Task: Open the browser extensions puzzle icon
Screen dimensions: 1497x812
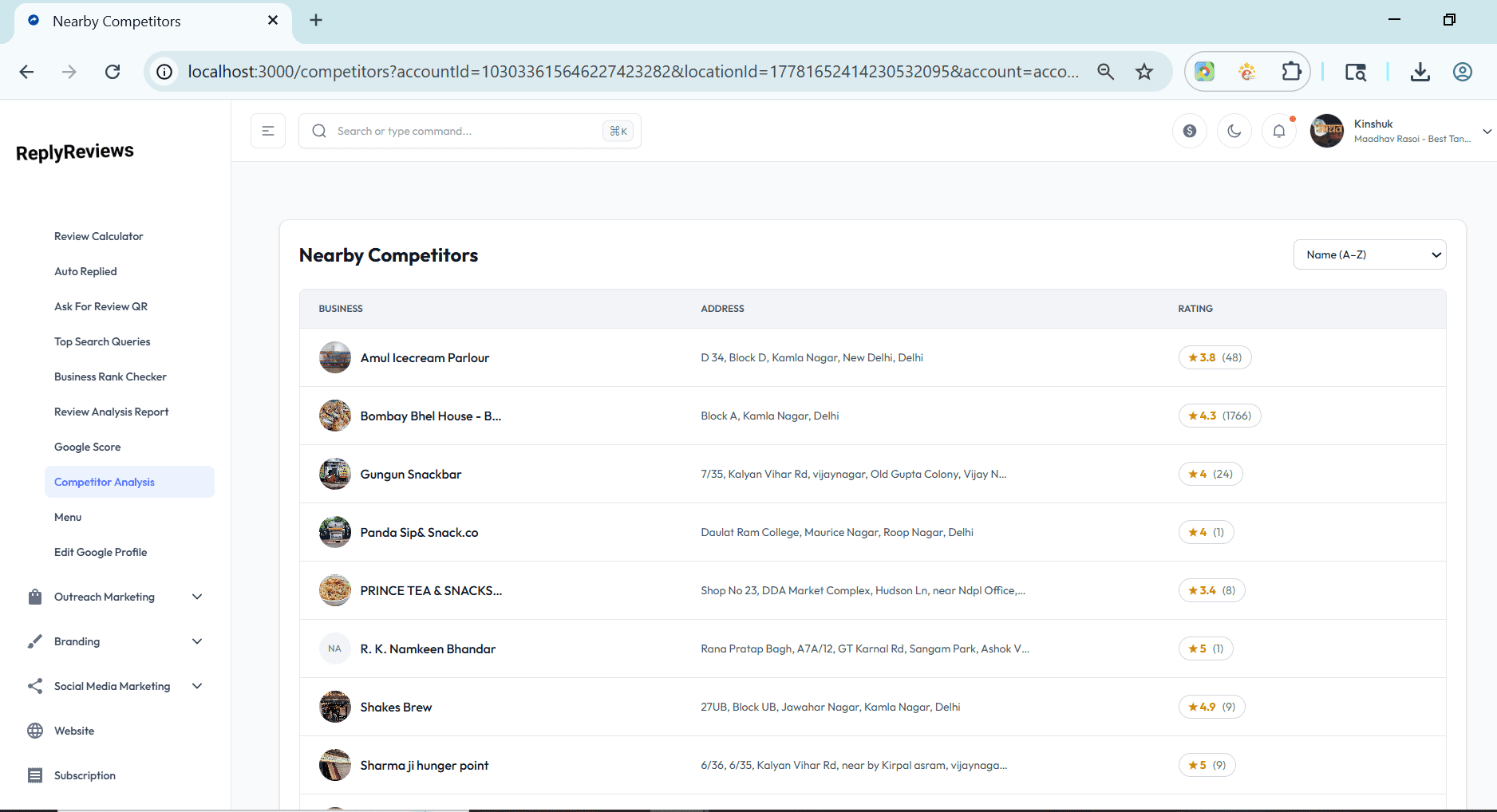Action: click(1291, 72)
